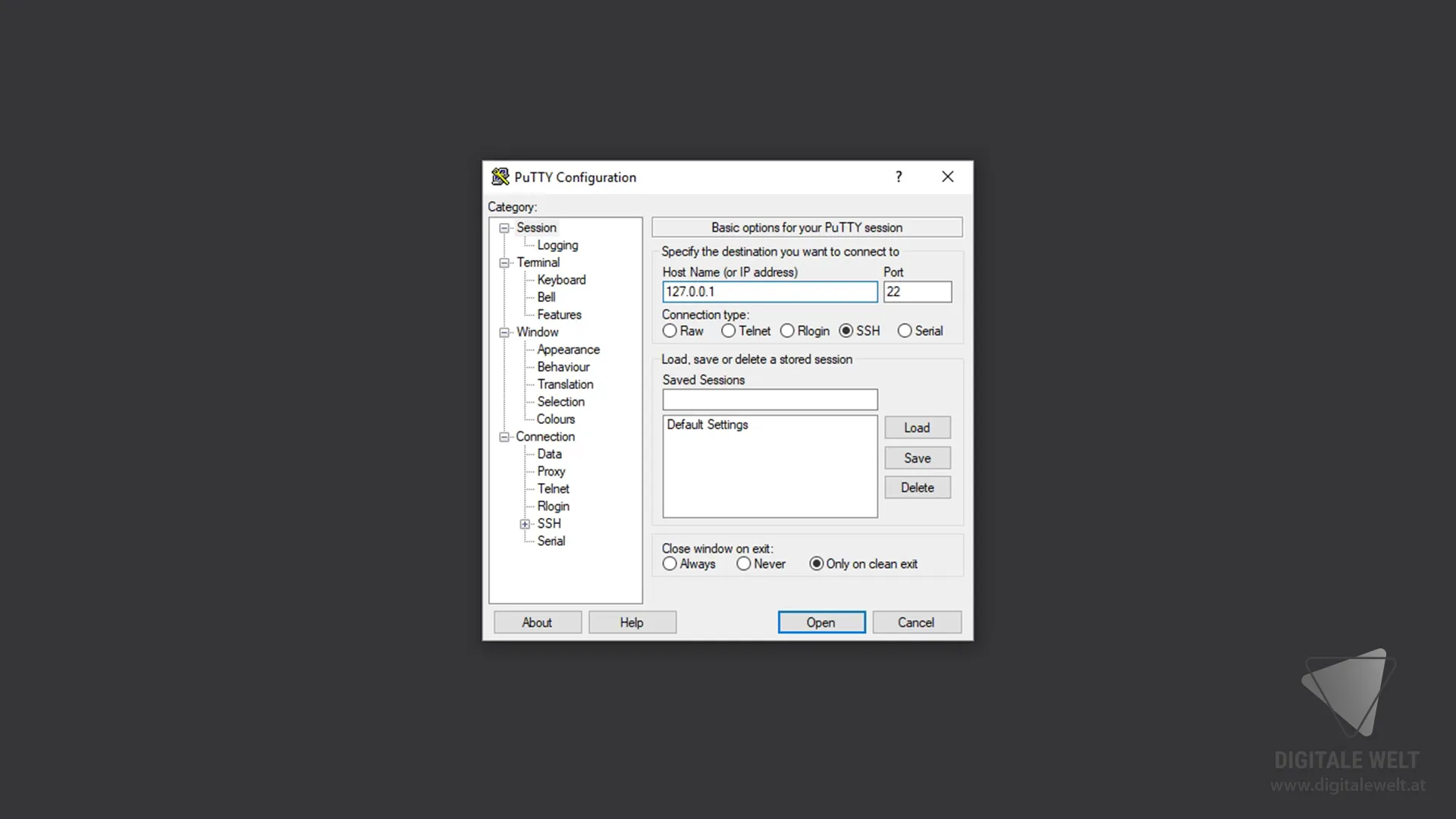1456x819 pixels.
Task: Focus the Port input field
Action: pyautogui.click(x=917, y=292)
